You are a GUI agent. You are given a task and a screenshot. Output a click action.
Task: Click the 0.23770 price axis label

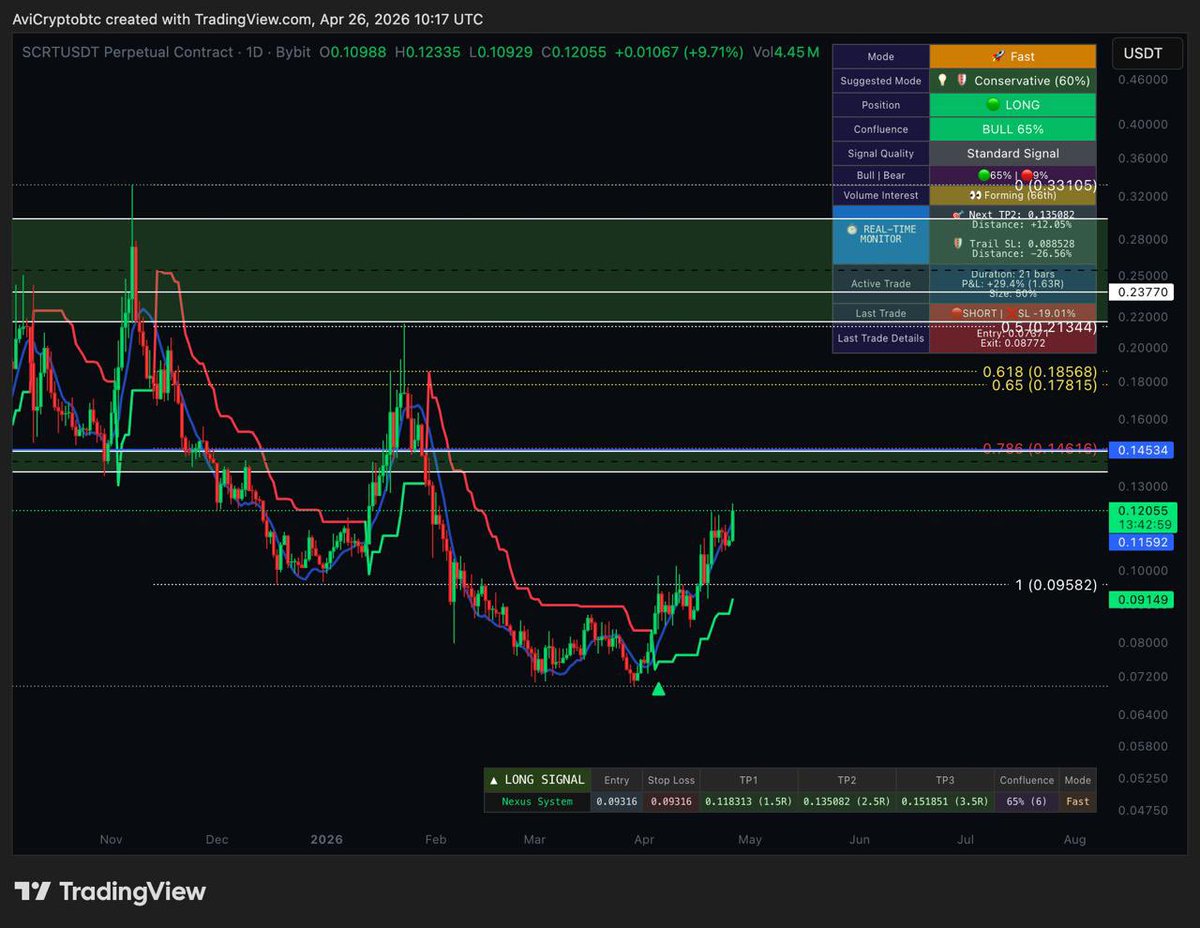(x=1142, y=292)
